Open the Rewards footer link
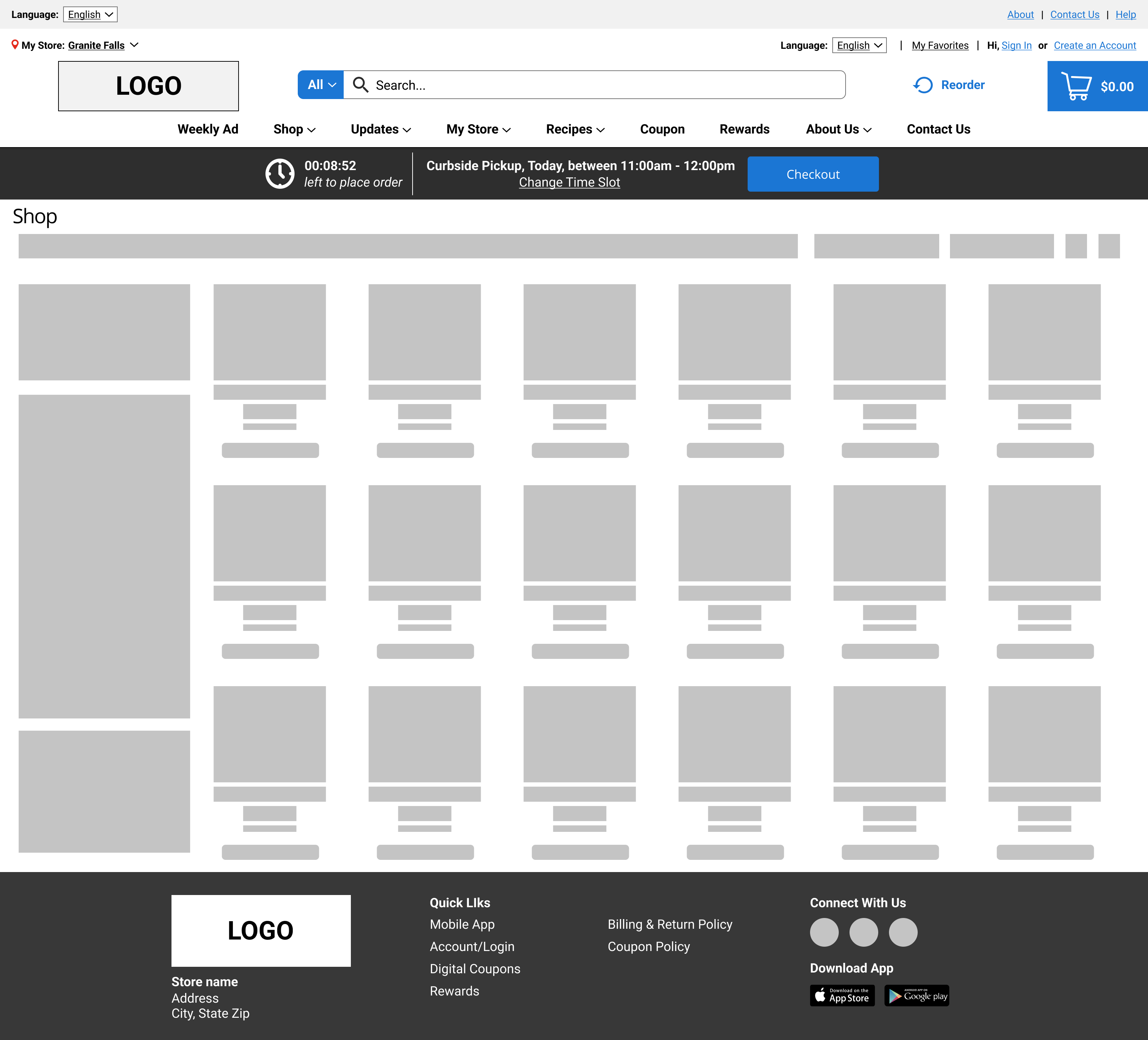 click(x=455, y=991)
